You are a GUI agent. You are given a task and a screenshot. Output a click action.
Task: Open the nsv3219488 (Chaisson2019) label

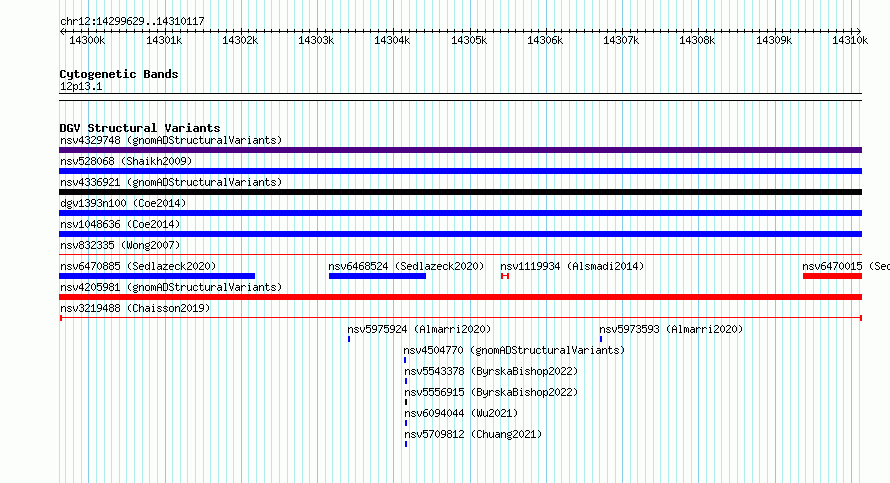(x=135, y=308)
